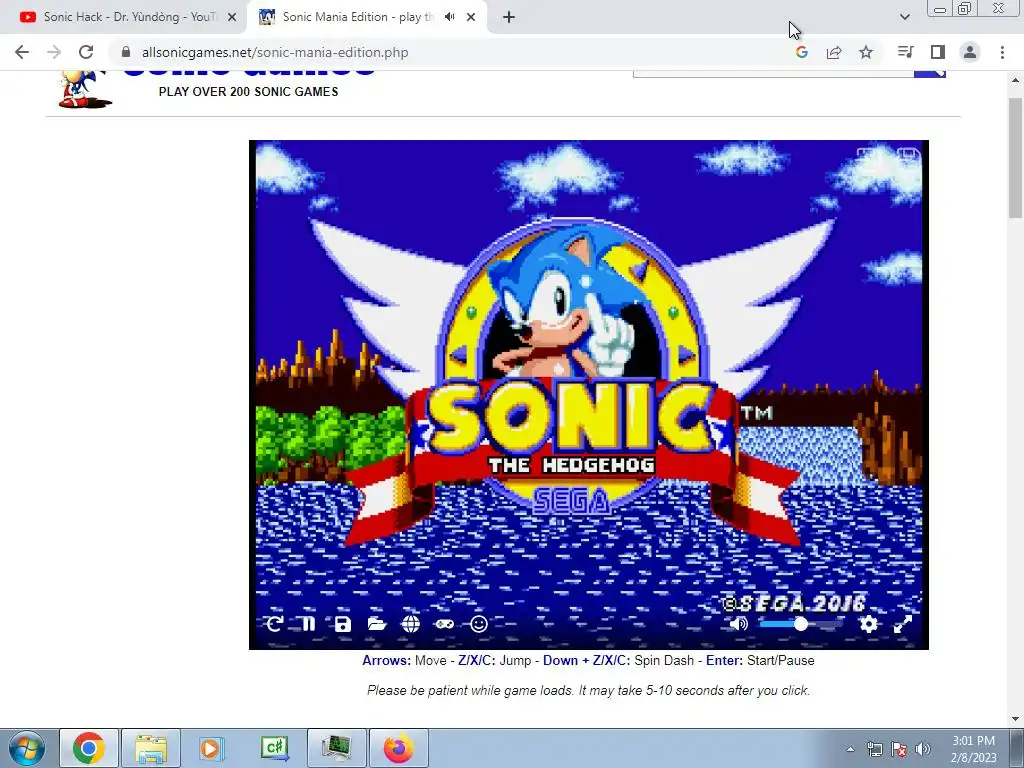Image resolution: width=1024 pixels, height=768 pixels.
Task: Open Chrome from the taskbar
Action: tap(89, 748)
